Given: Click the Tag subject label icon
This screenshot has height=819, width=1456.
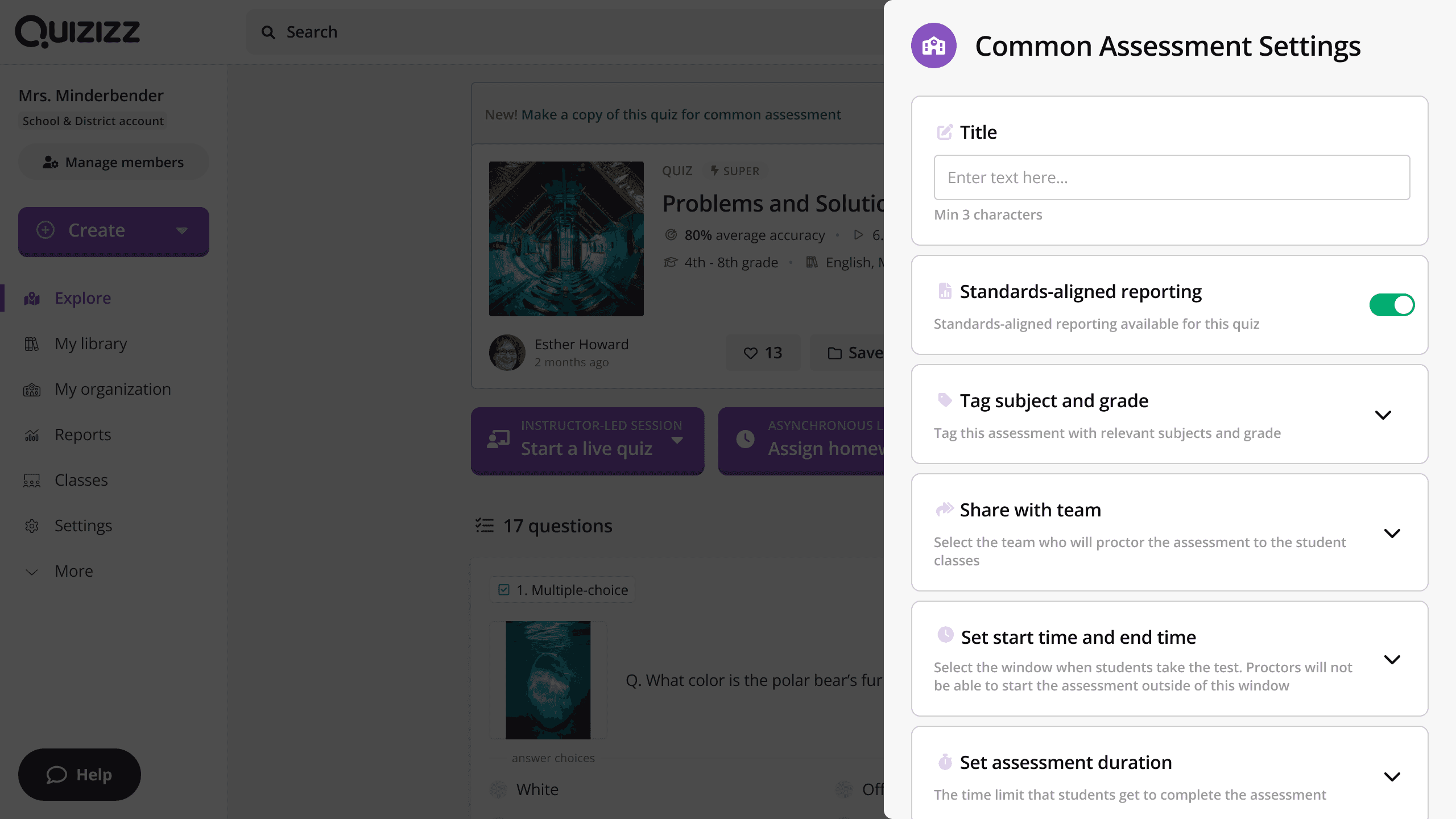Looking at the screenshot, I should [945, 400].
